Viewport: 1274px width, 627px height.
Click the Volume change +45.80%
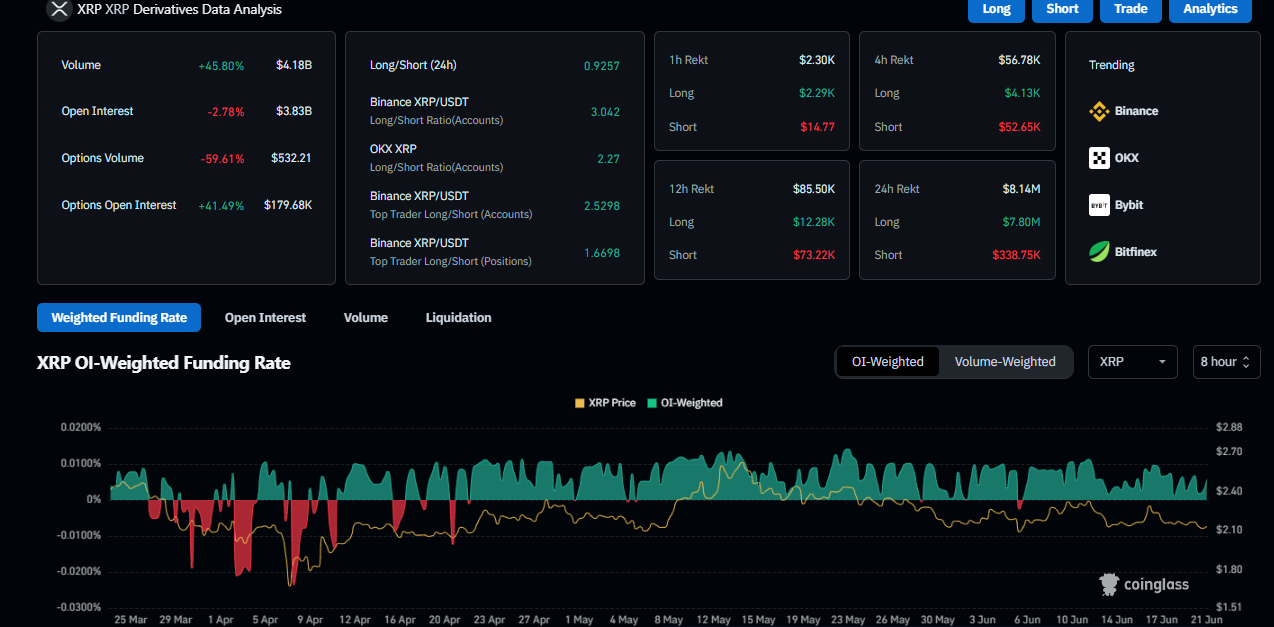point(221,65)
